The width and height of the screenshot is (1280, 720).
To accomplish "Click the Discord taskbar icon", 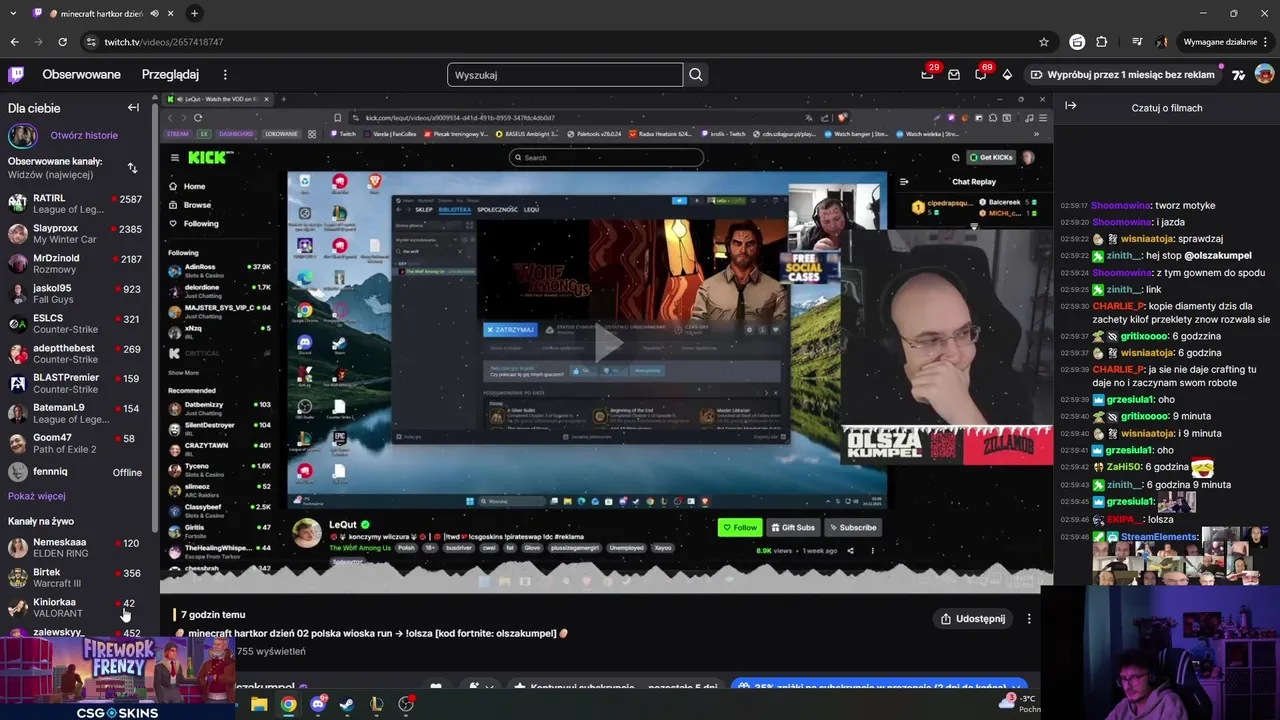I will [318, 704].
